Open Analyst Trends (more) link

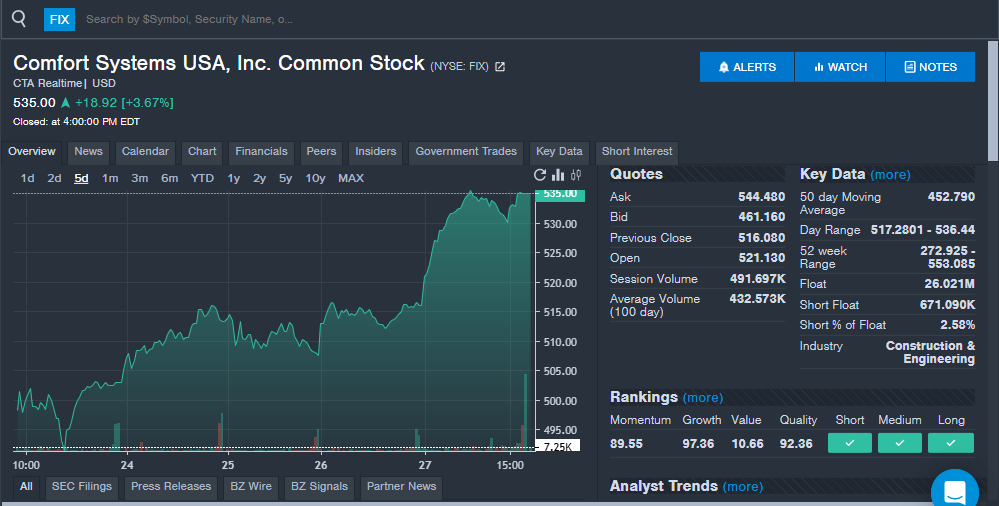(x=743, y=487)
